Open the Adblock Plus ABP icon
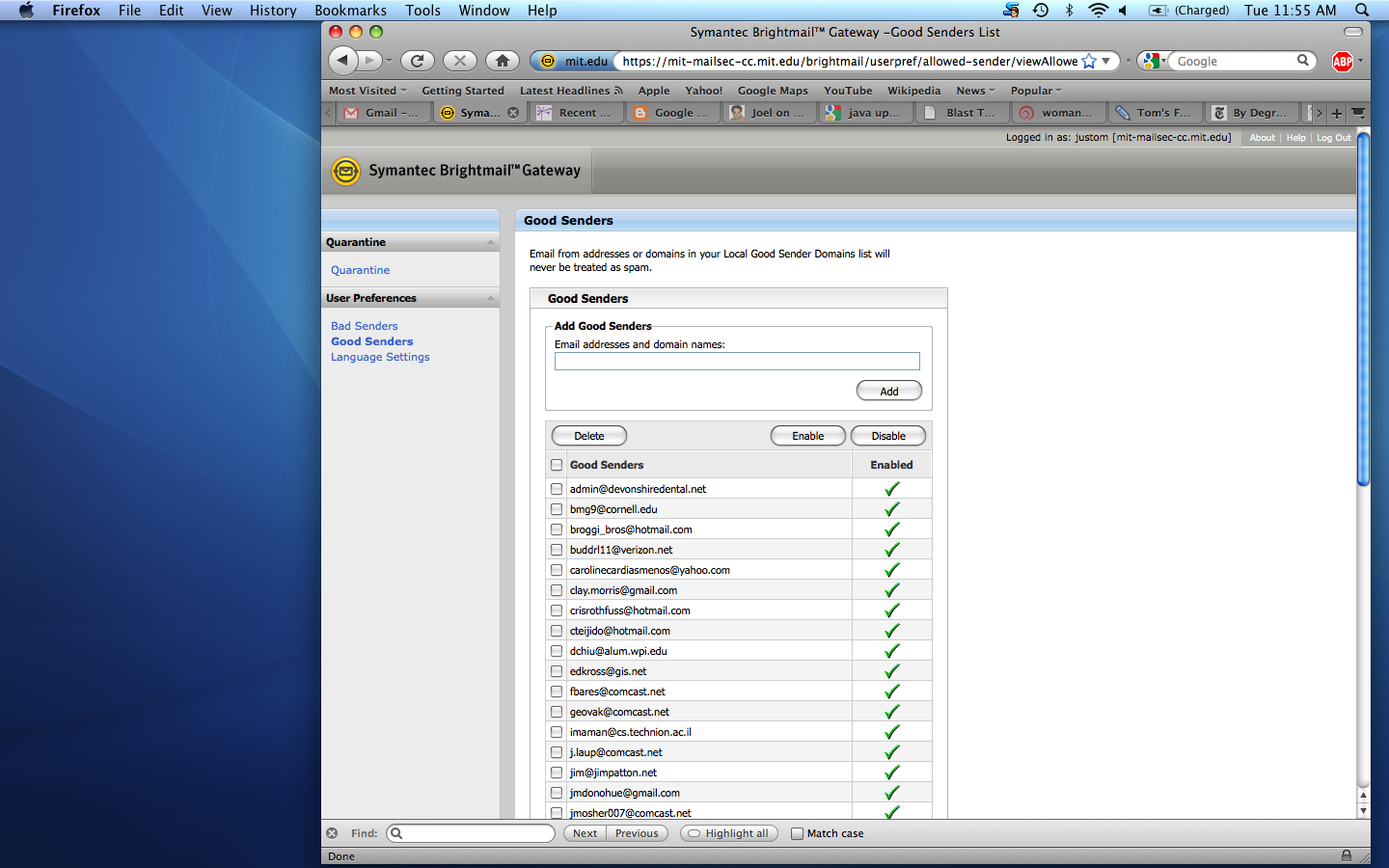Screen dimensions: 1389x868 pos(1342,62)
